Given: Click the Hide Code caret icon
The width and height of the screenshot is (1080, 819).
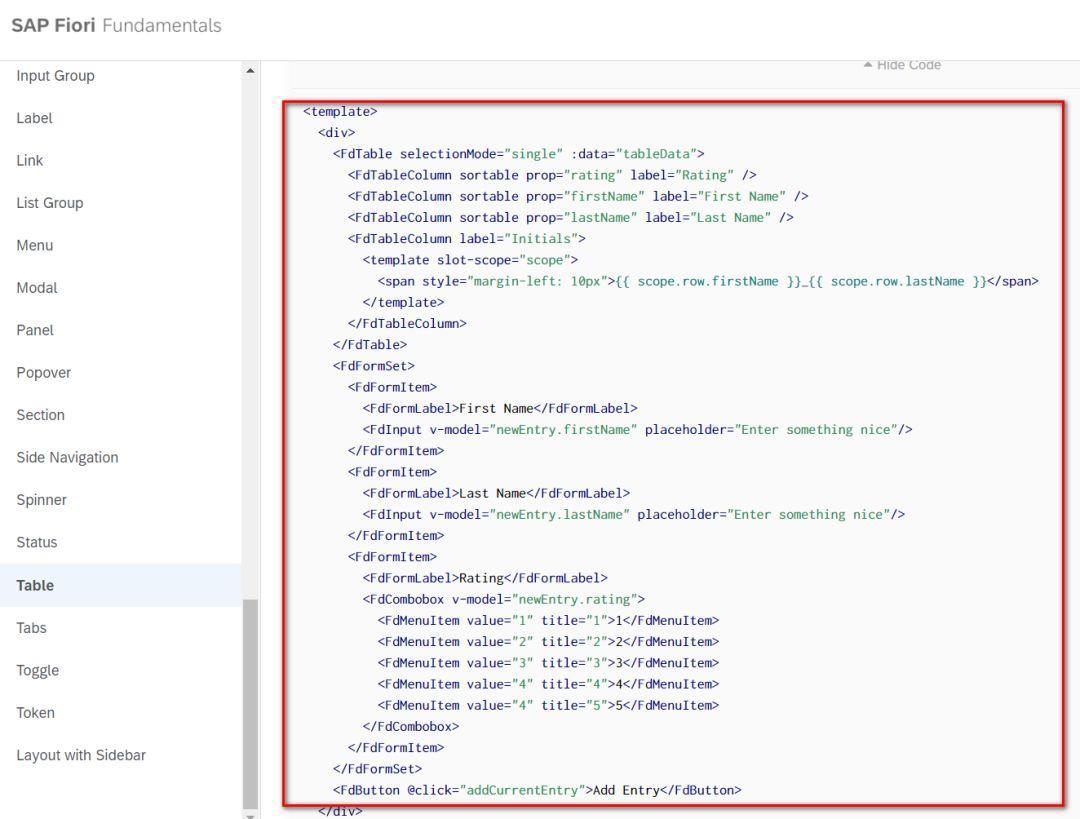Looking at the screenshot, I should pos(868,65).
